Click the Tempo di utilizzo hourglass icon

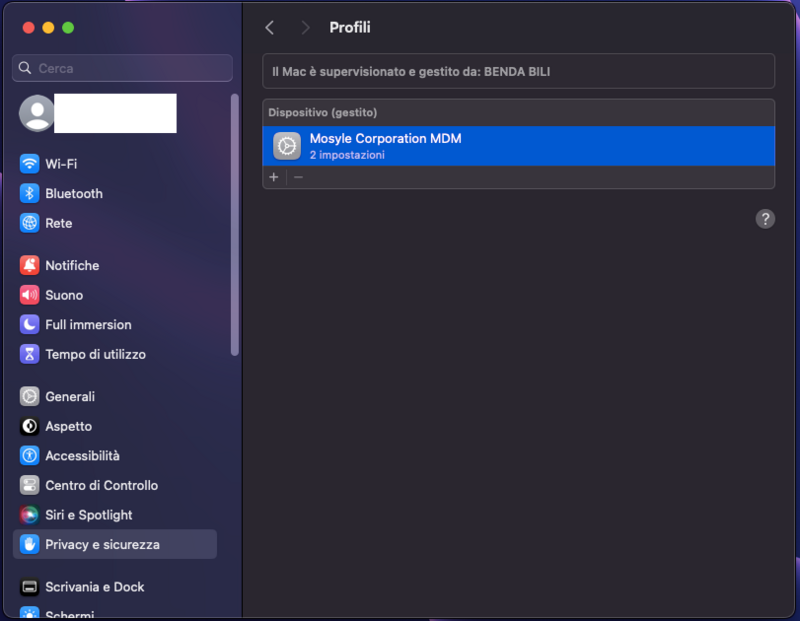(29, 354)
